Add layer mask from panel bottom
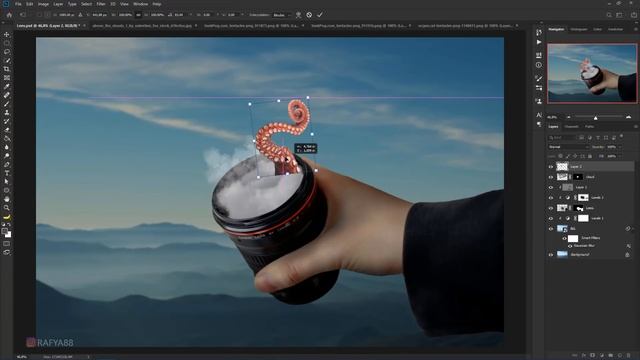This screenshot has height=360, width=640. point(593,356)
